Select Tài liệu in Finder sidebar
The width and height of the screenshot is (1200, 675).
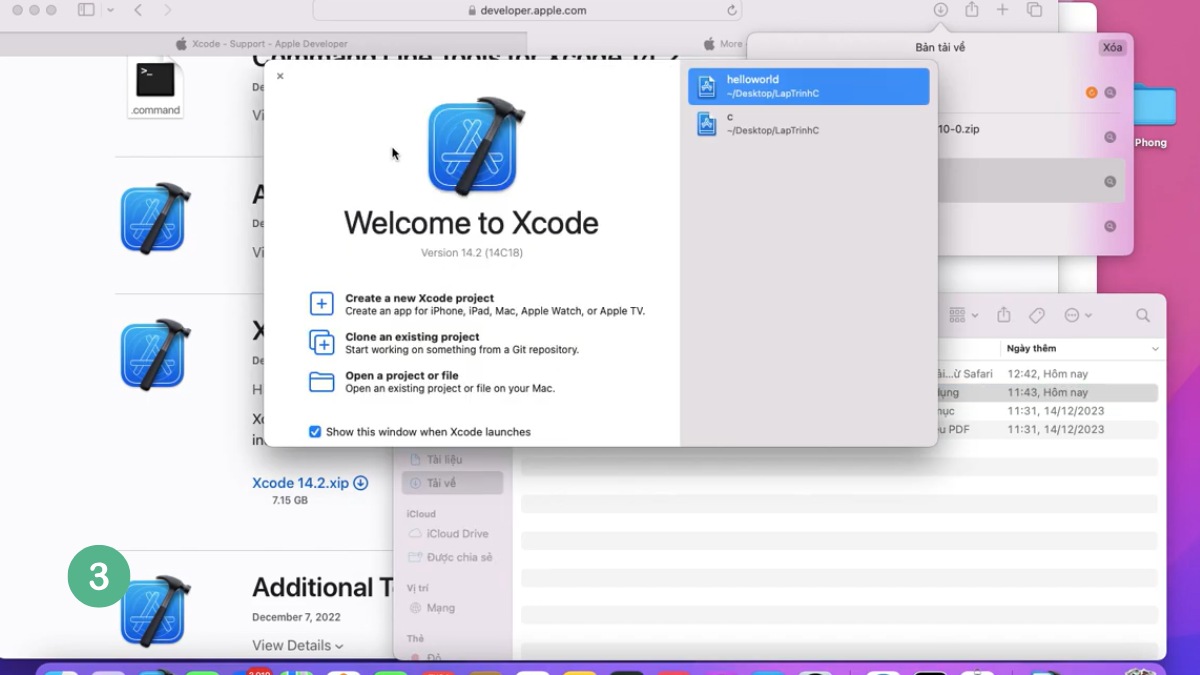452,459
